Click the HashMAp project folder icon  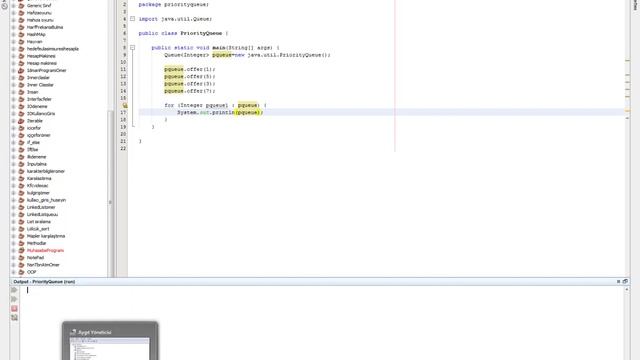(21, 34)
